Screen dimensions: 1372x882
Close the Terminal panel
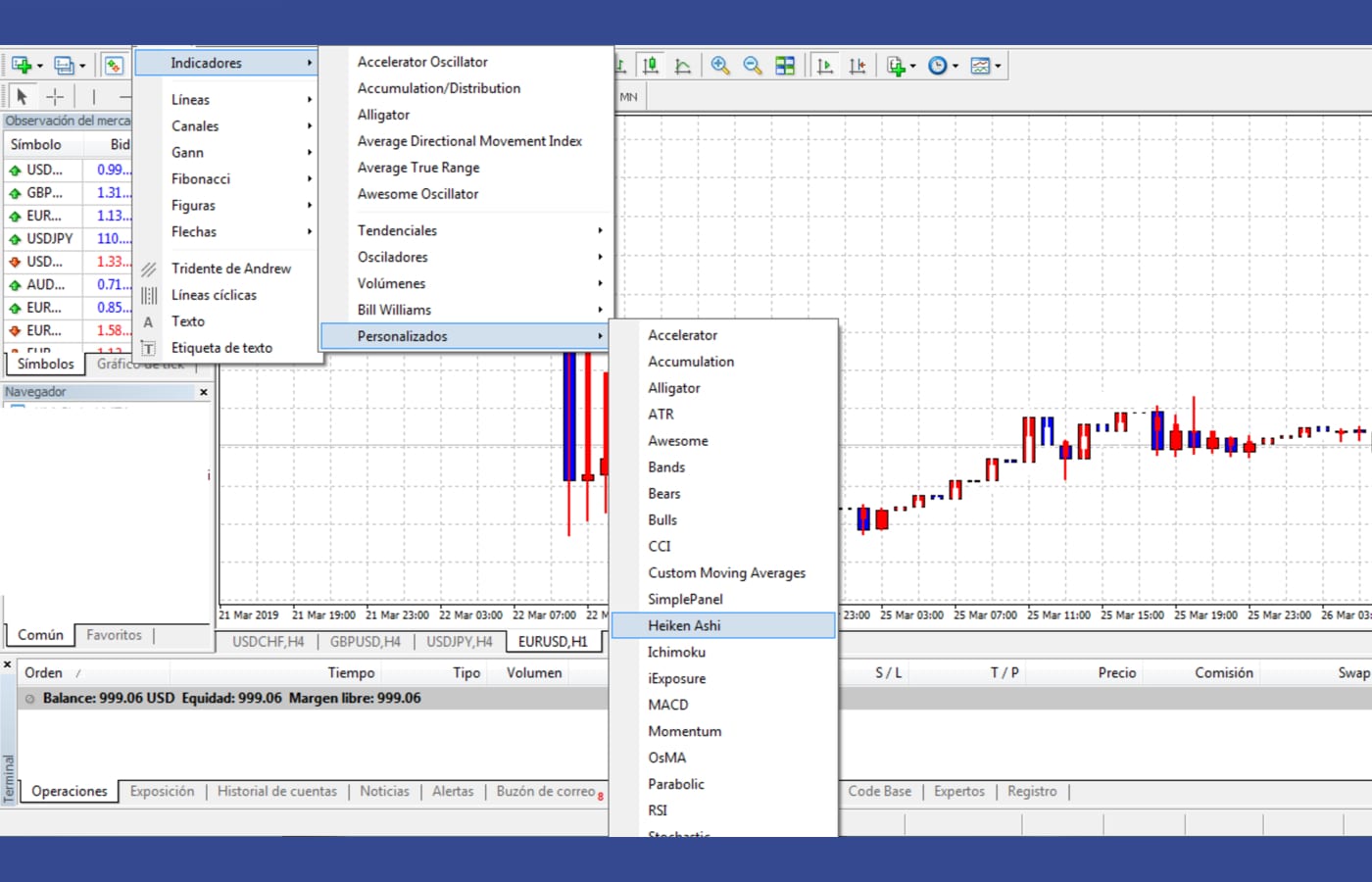point(7,664)
